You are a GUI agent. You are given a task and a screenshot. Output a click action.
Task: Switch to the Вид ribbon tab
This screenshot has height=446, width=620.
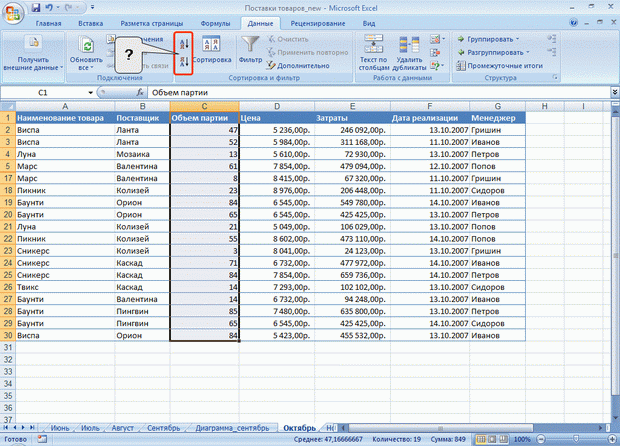coord(369,23)
